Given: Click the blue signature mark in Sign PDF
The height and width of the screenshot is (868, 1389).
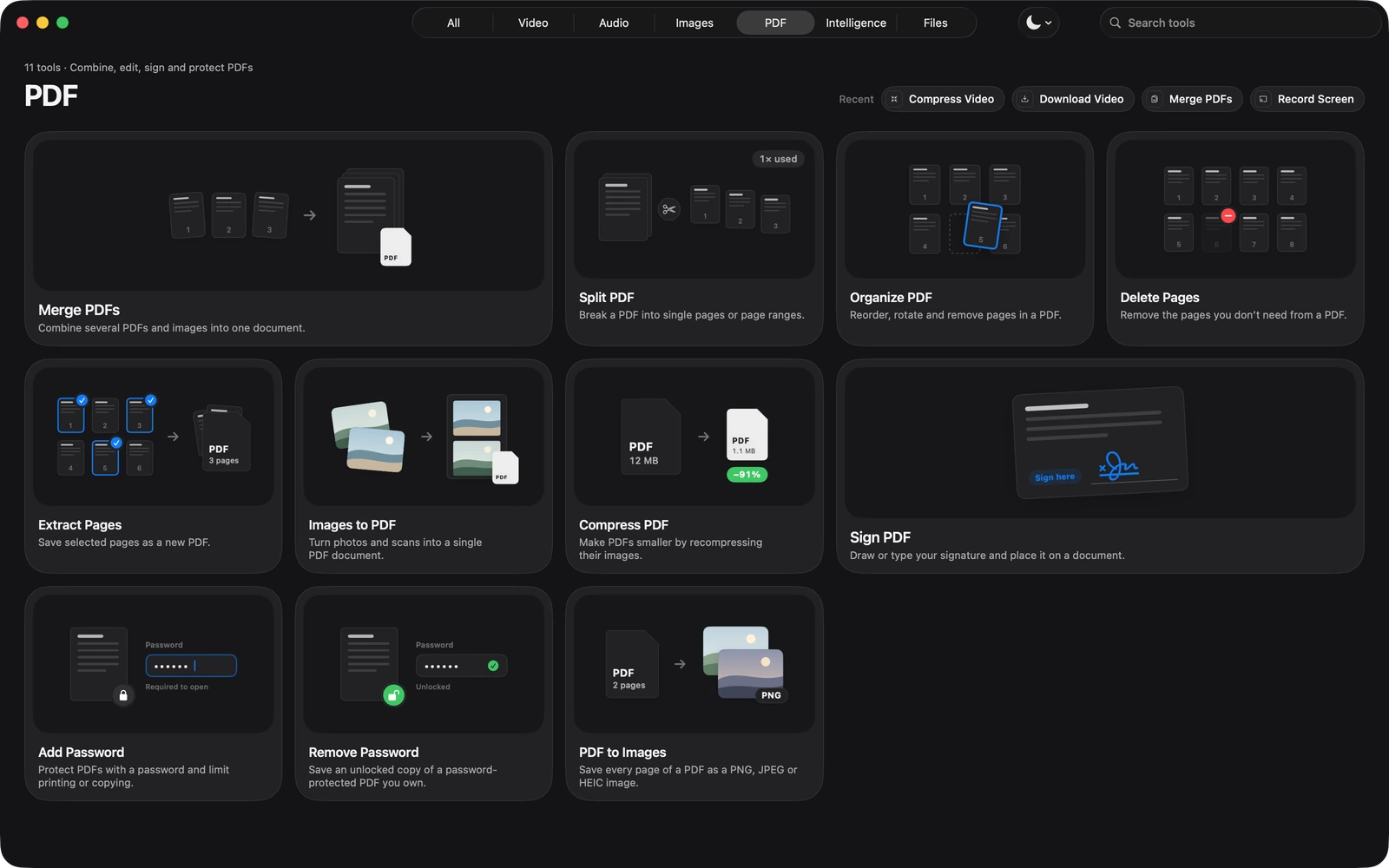Looking at the screenshot, I should click(1118, 467).
